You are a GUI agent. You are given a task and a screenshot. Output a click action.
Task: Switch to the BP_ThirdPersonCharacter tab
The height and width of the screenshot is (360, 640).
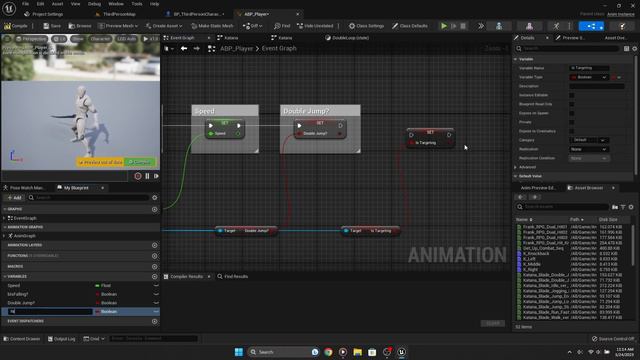[x=196, y=14]
